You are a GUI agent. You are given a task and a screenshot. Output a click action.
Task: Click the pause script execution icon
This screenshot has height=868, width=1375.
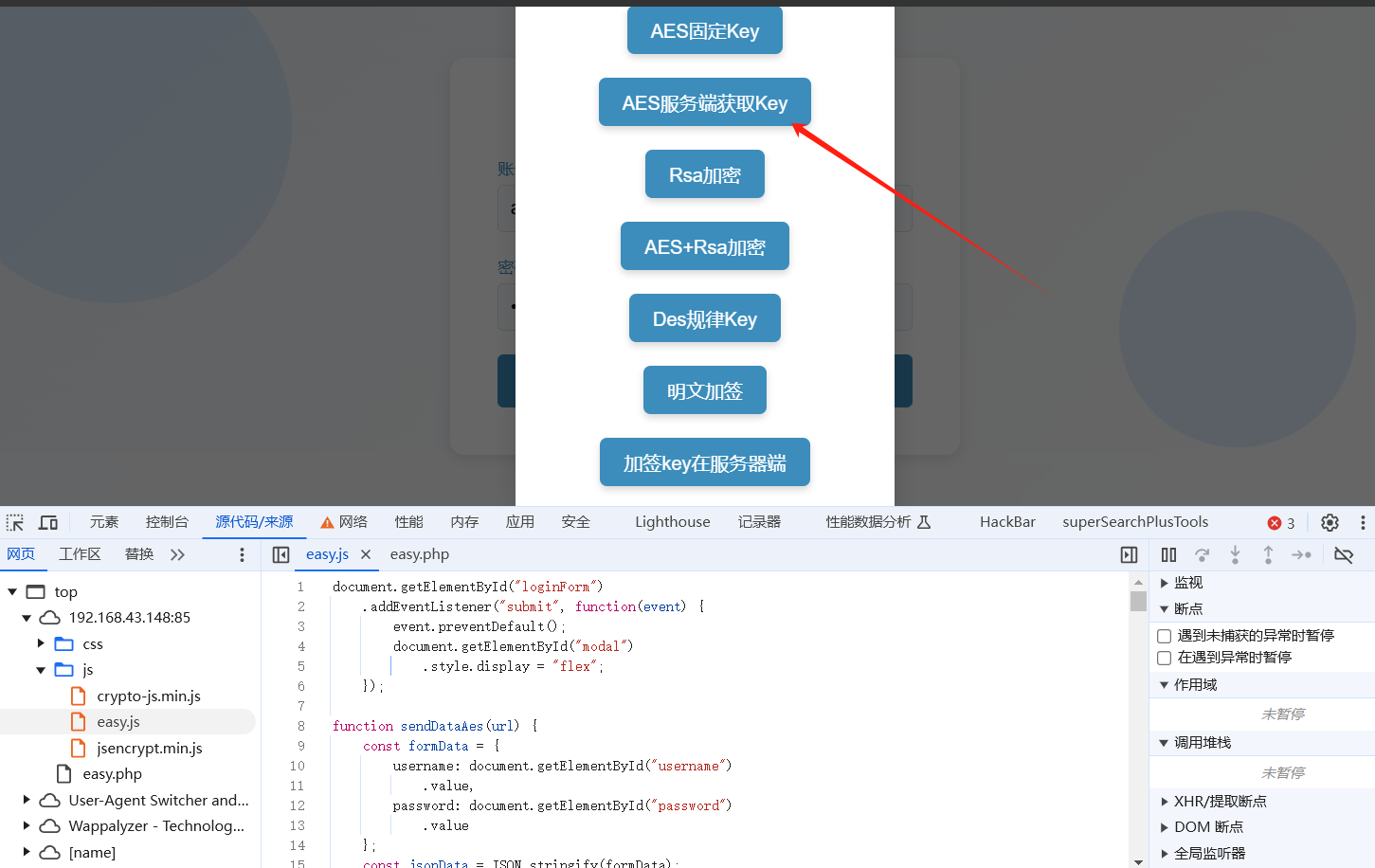click(1168, 554)
